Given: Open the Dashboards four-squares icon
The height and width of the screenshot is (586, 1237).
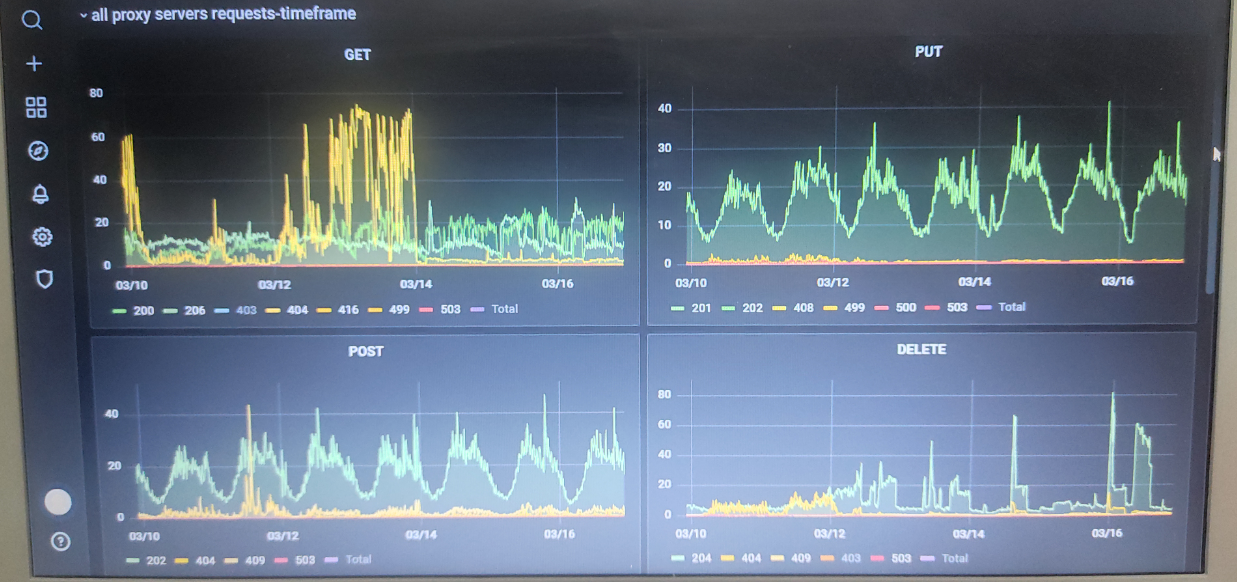Looking at the screenshot, I should (35, 107).
